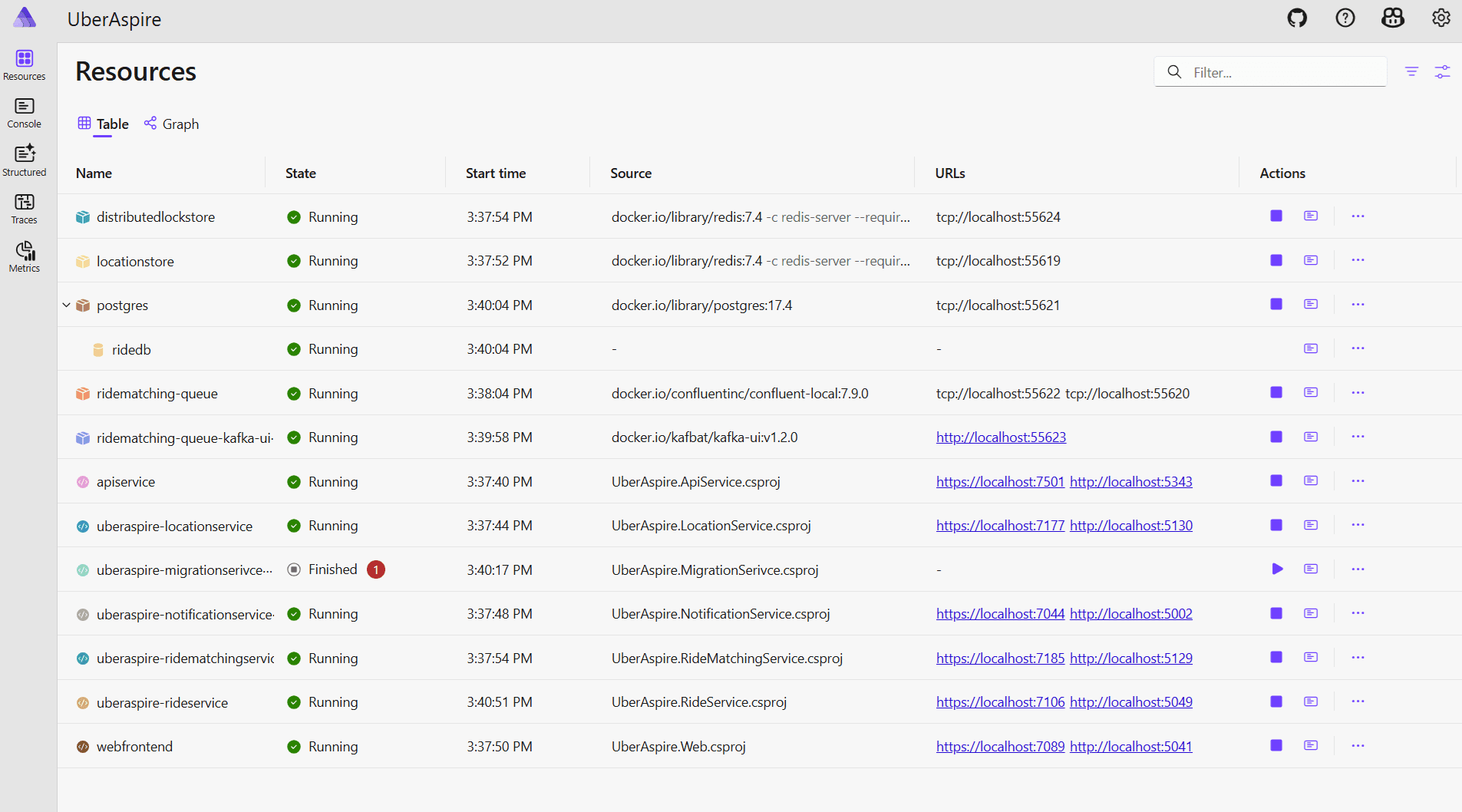This screenshot has width=1462, height=812.
Task: Sort by the Start time column header
Action: point(496,173)
